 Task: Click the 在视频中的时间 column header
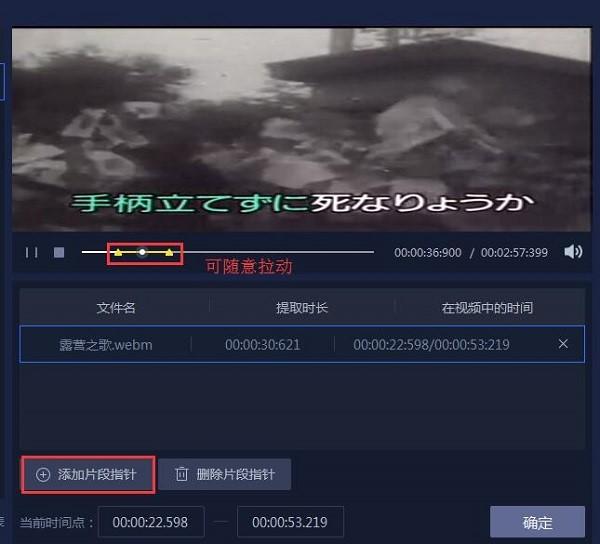click(x=487, y=308)
